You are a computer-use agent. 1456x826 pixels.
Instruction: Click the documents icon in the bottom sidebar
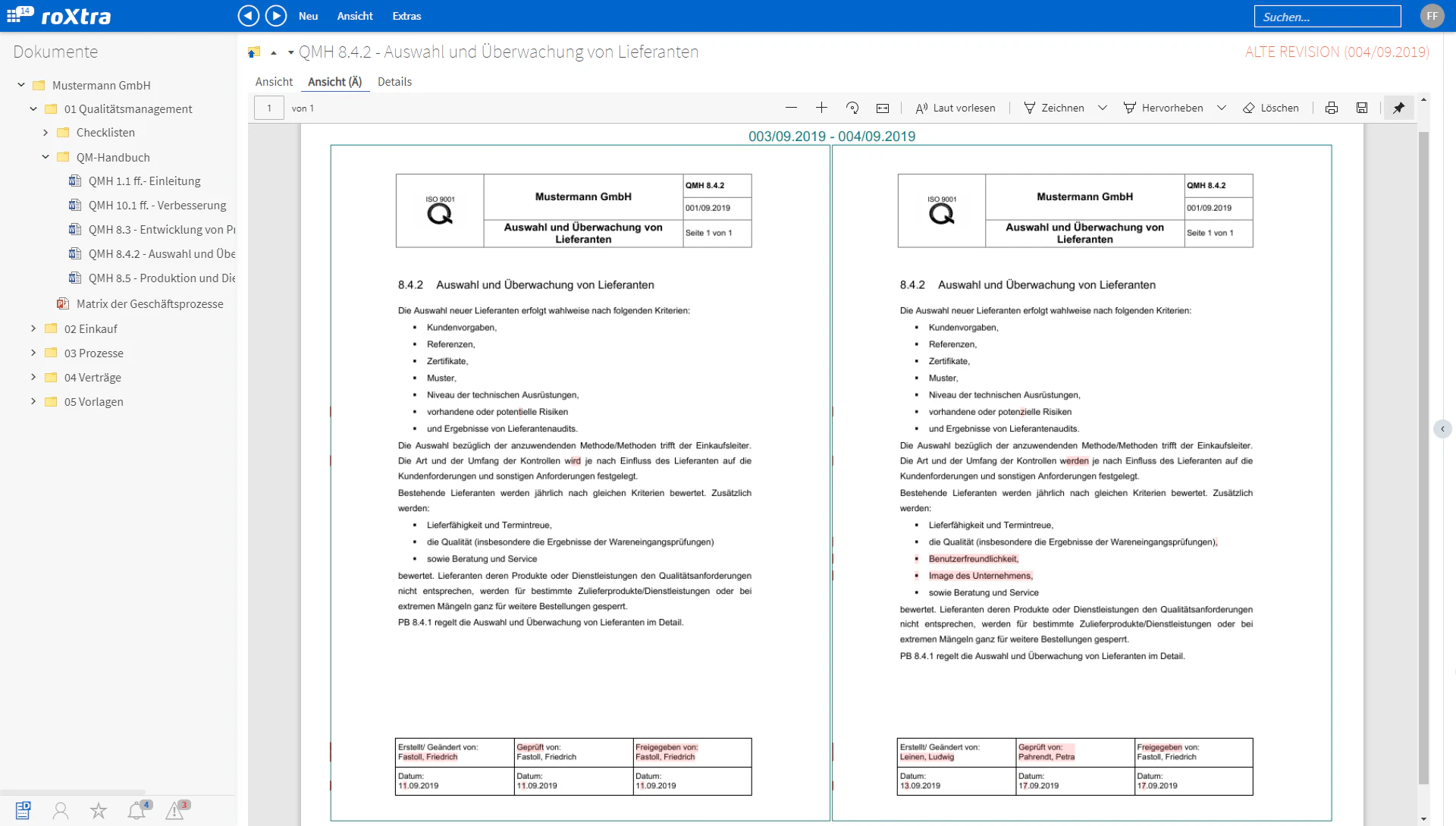(x=23, y=810)
